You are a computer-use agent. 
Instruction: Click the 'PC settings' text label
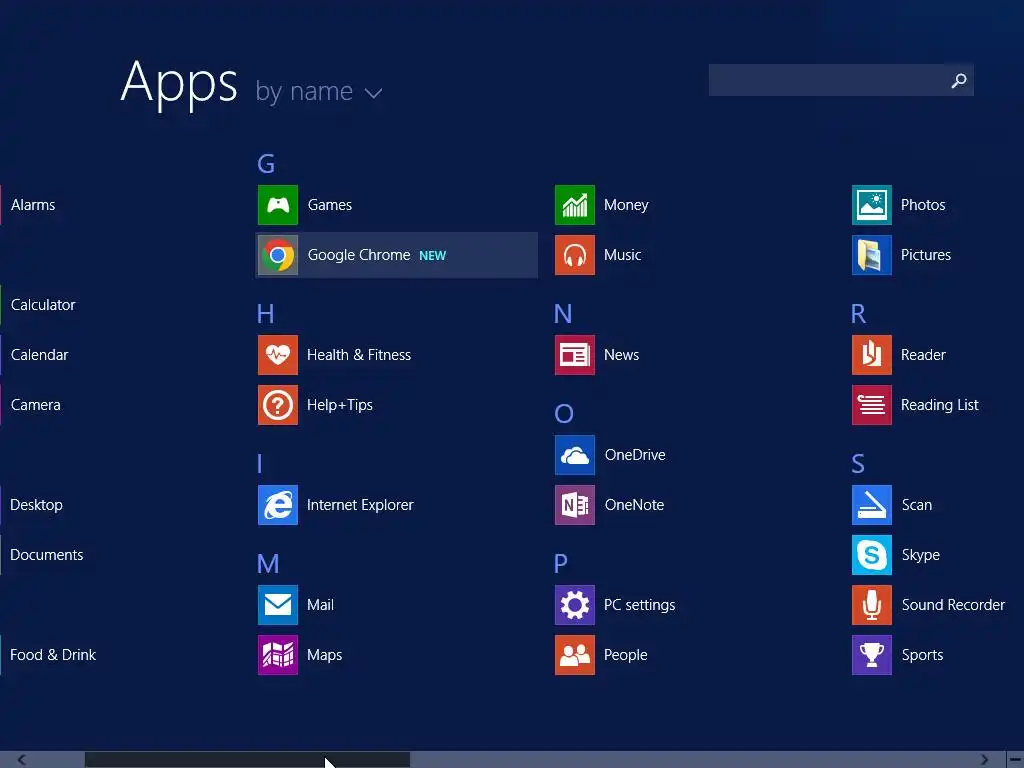639,605
